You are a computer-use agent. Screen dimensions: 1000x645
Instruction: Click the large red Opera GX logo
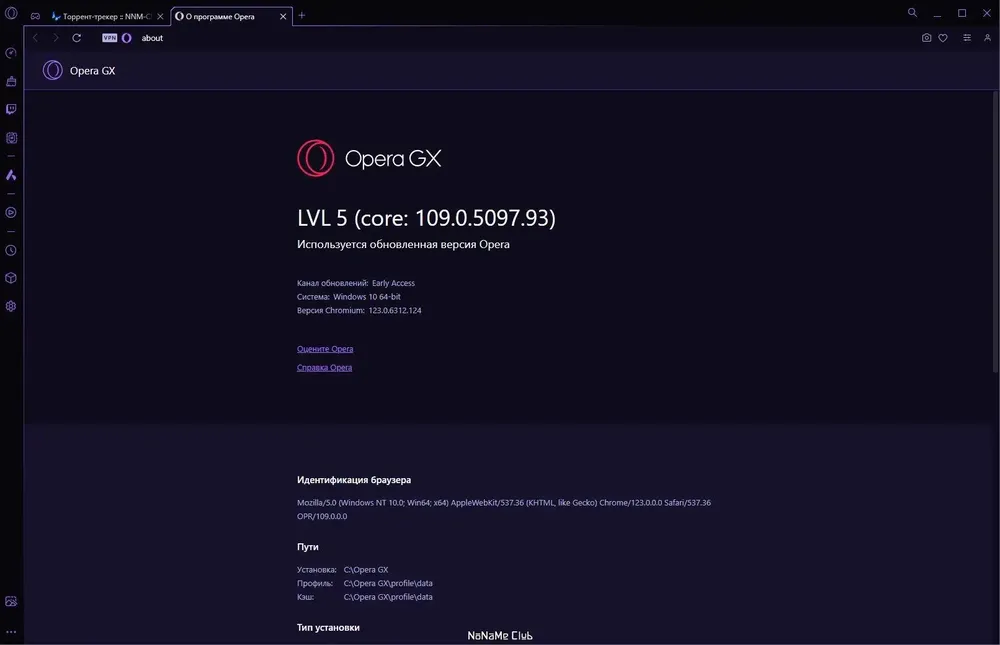pos(316,158)
